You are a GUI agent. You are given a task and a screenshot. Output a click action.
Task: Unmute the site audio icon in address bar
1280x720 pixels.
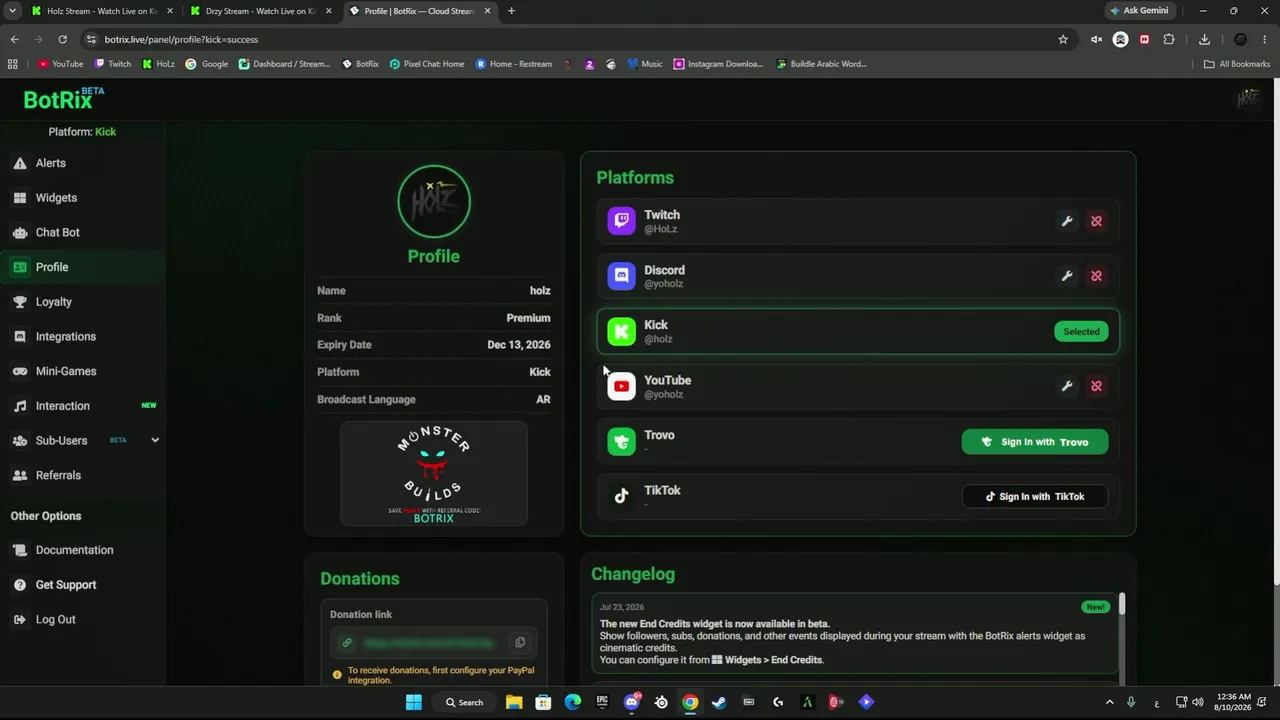(1096, 39)
